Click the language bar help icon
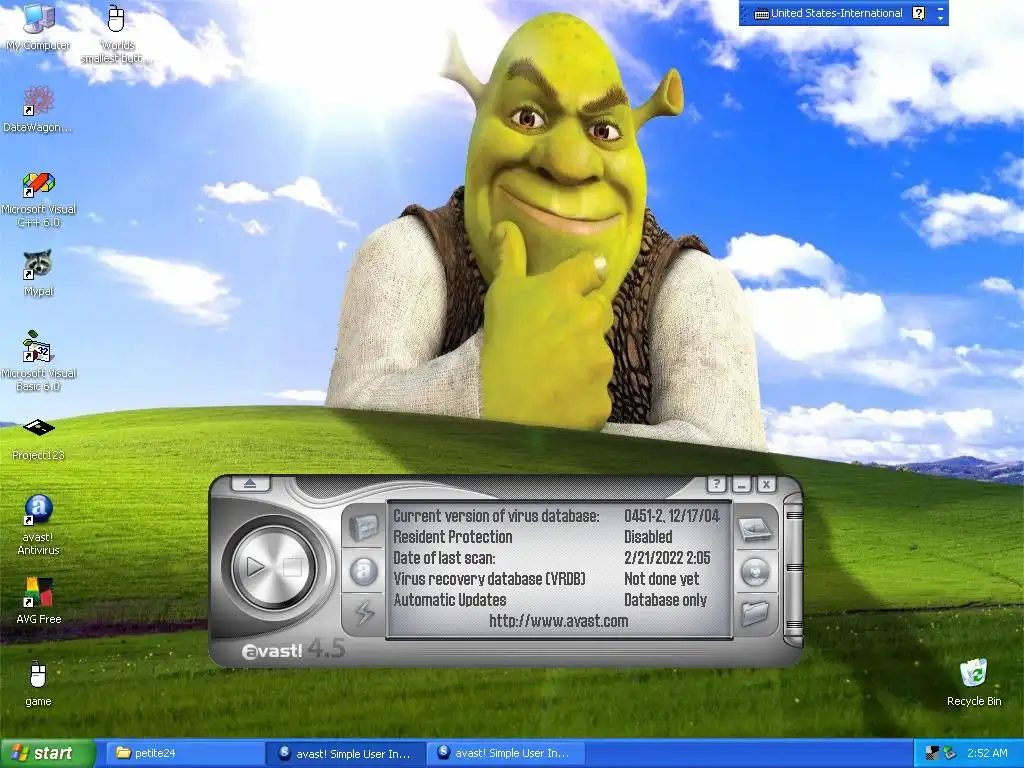Image resolution: width=1024 pixels, height=768 pixels. coord(918,13)
